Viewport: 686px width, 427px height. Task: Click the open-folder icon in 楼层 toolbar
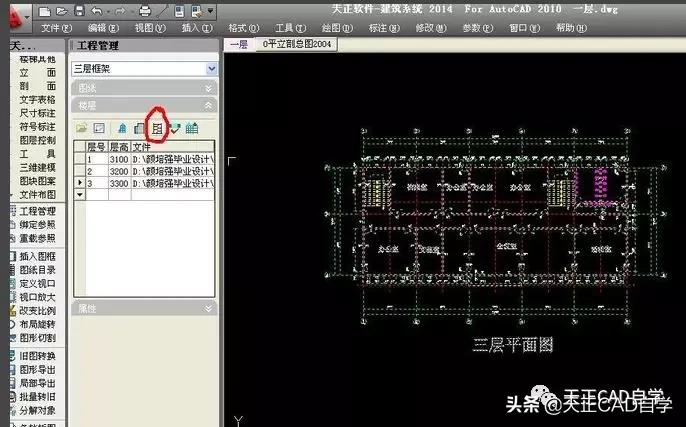(x=81, y=128)
